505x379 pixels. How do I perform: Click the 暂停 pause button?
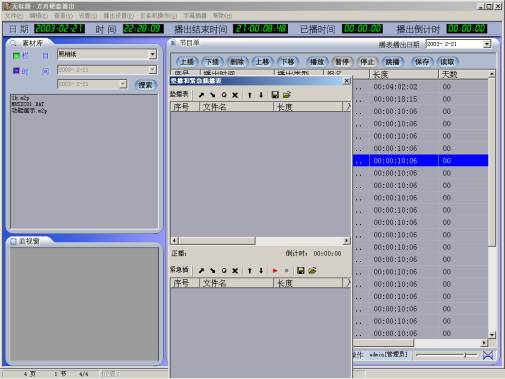tap(342, 62)
